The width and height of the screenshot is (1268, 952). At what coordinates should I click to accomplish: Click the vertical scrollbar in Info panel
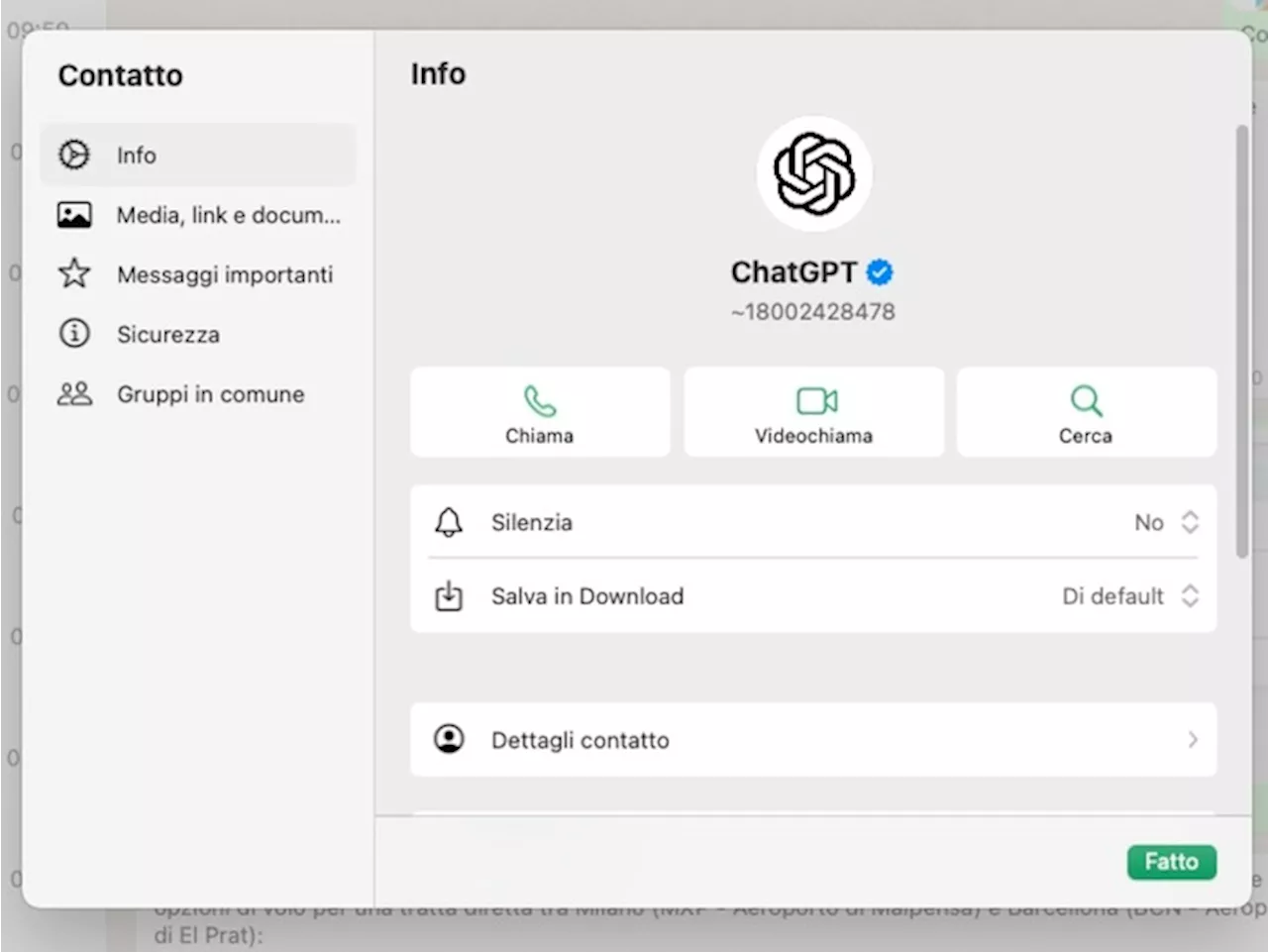[1242, 342]
